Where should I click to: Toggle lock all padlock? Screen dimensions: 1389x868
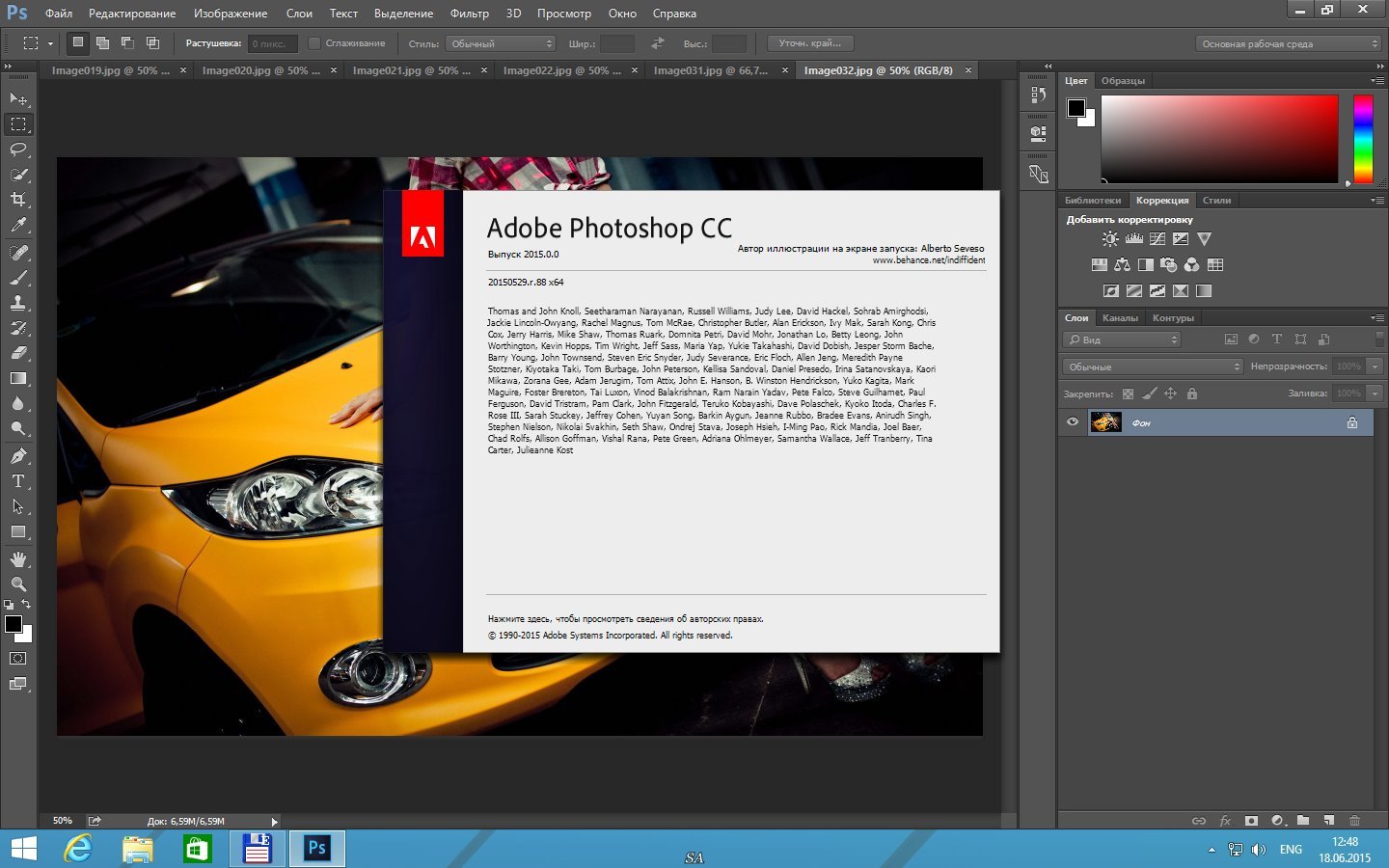pyautogui.click(x=1191, y=393)
